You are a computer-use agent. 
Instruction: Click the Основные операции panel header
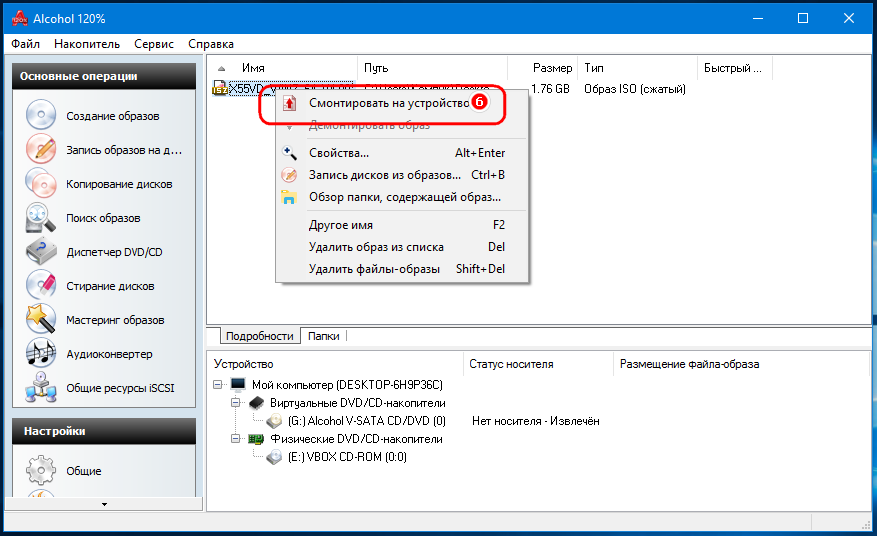click(x=104, y=76)
